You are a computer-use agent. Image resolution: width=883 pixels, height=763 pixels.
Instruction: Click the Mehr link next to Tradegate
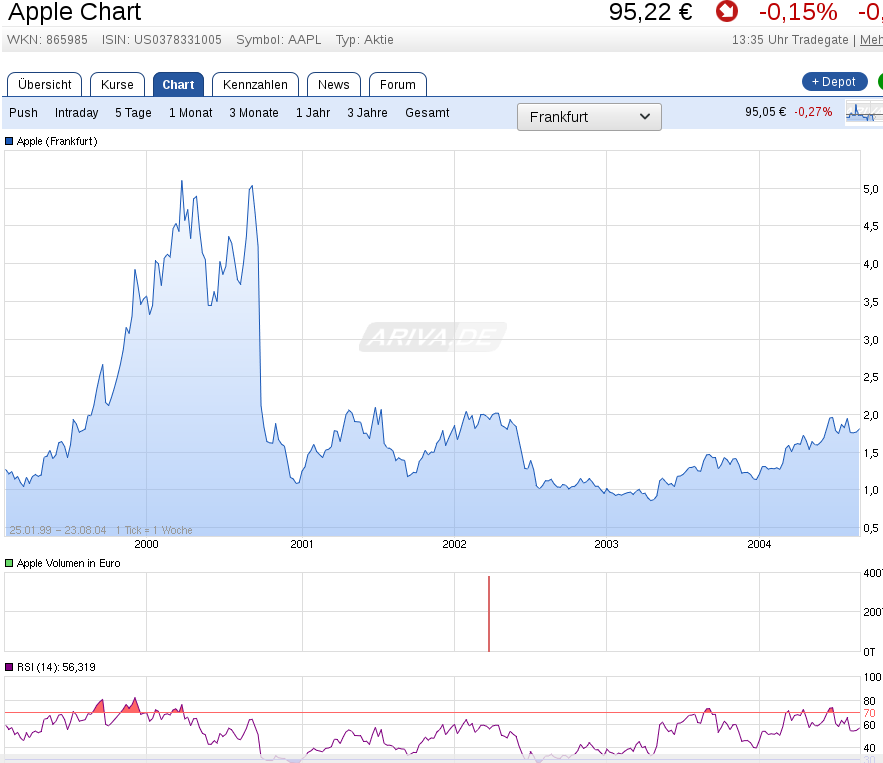[x=870, y=40]
